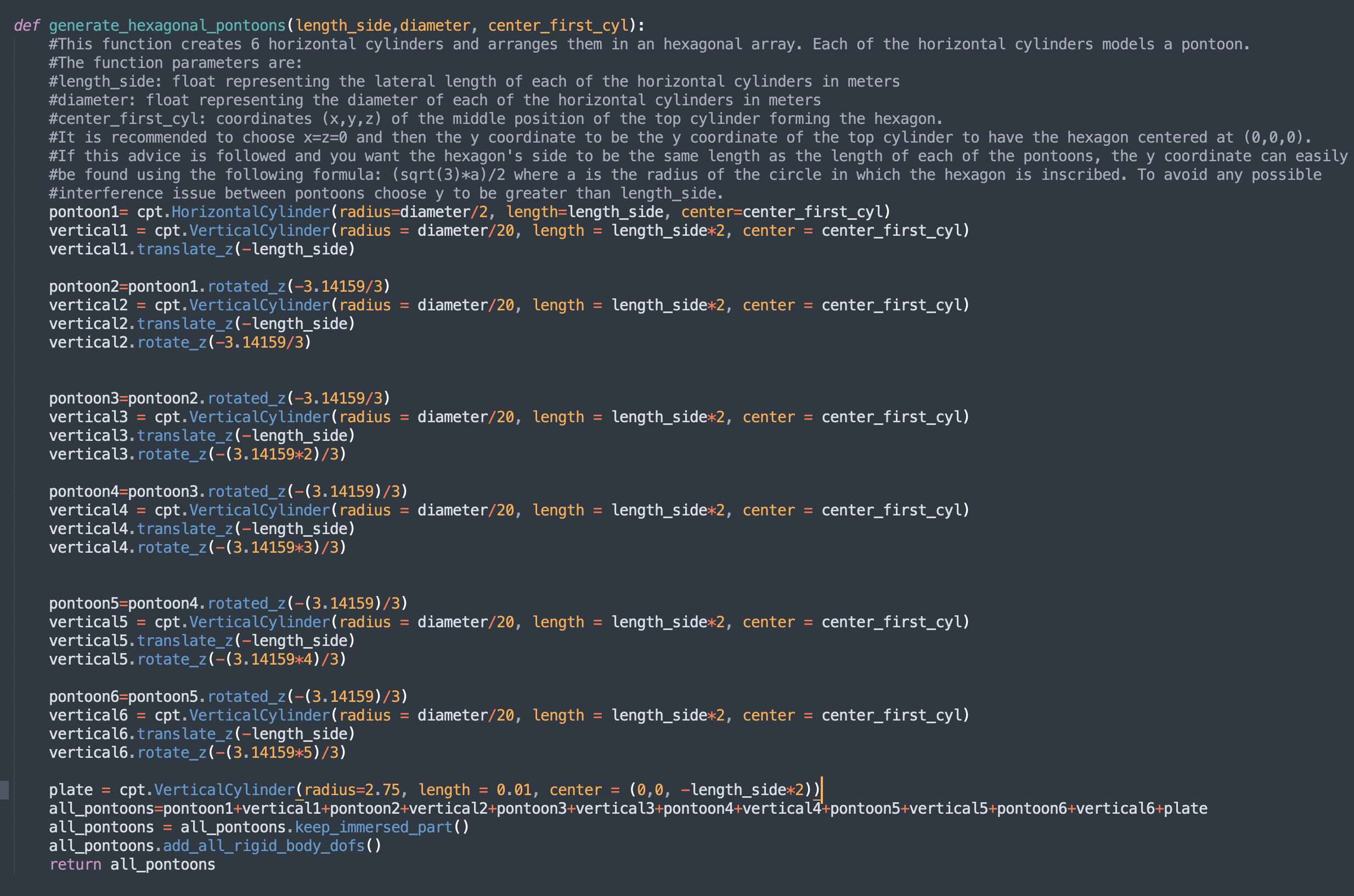Click the 0.01 length value
Viewport: 1354px width, 896px height.
514,790
